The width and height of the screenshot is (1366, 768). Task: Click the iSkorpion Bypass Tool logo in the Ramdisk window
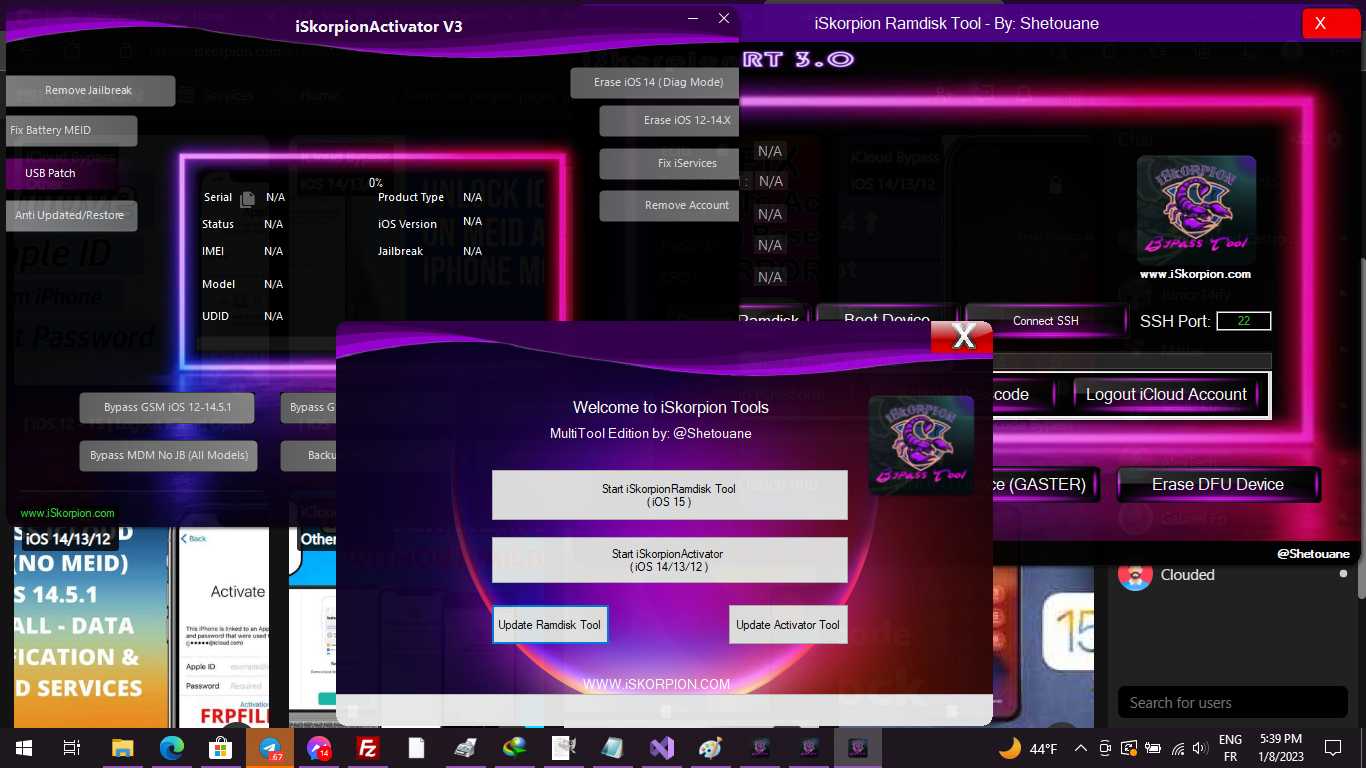click(x=1196, y=210)
